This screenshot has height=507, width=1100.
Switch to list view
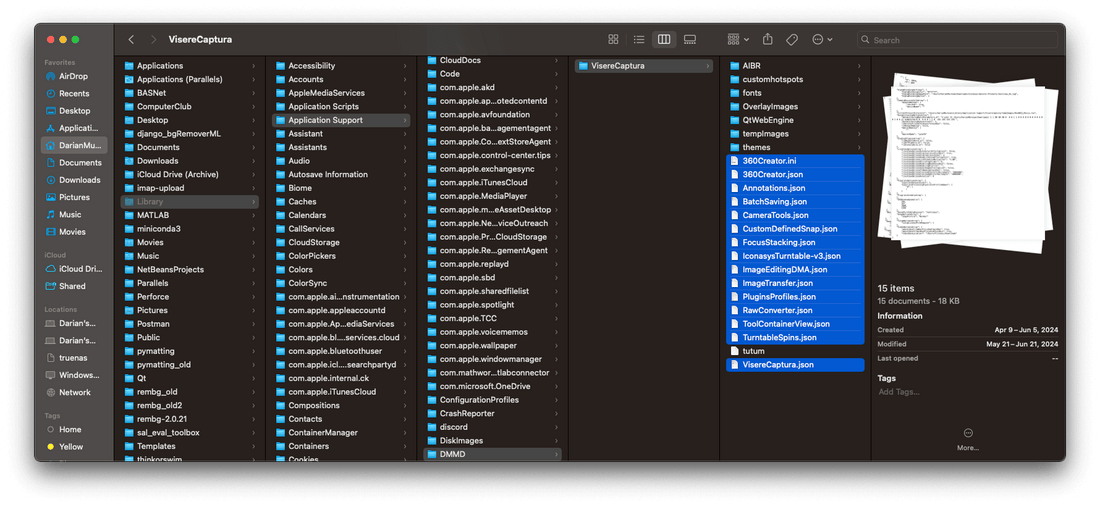click(638, 40)
